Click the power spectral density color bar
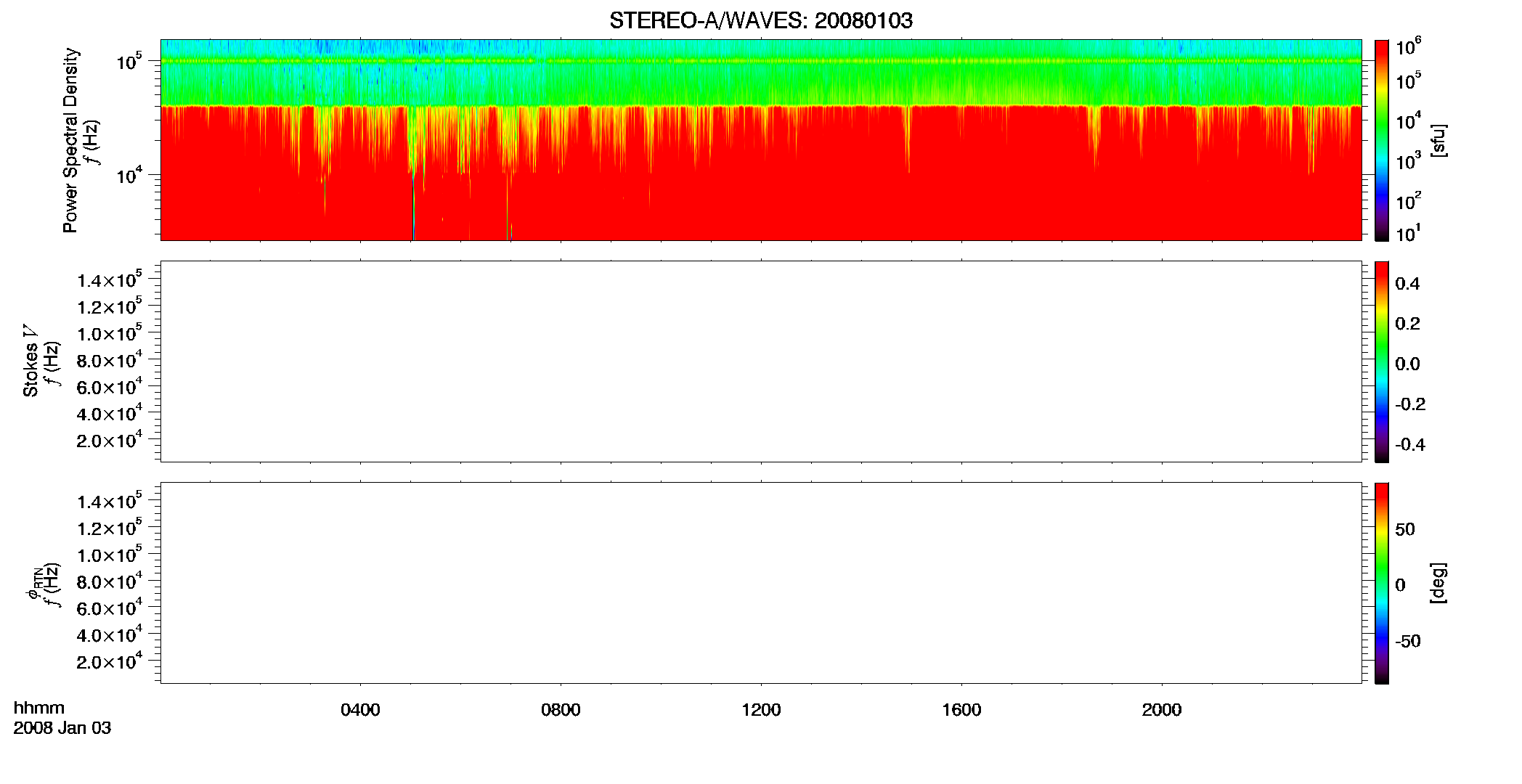 [1382, 140]
